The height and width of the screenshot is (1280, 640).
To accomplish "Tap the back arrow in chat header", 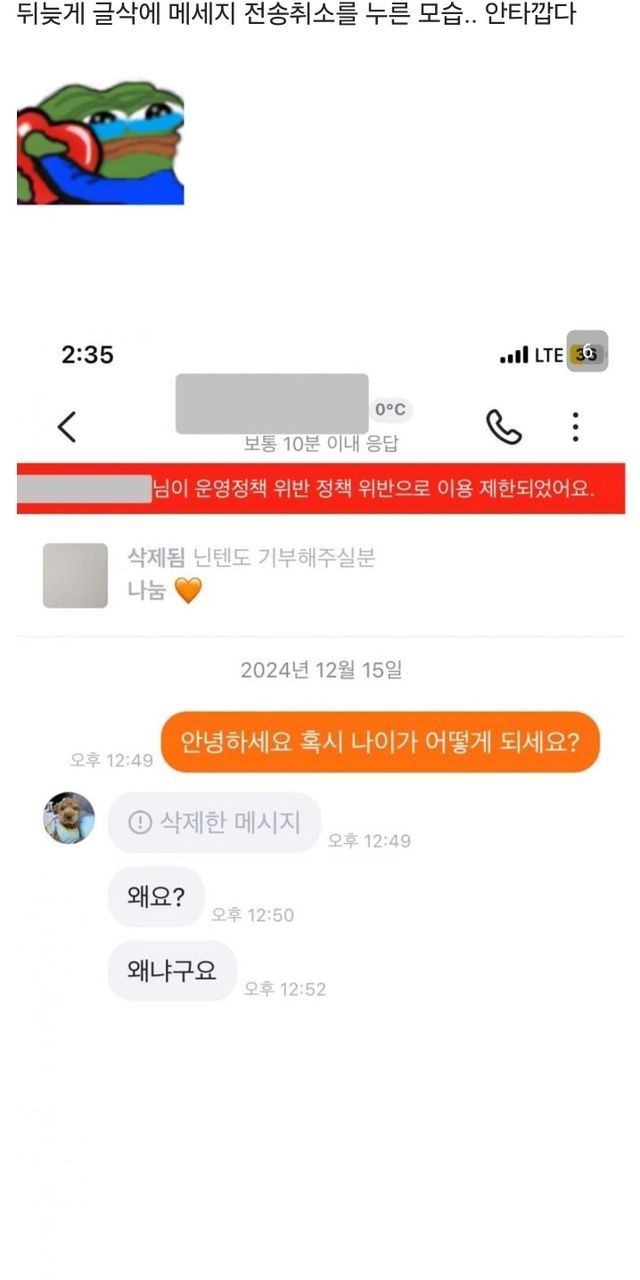I will point(66,427).
